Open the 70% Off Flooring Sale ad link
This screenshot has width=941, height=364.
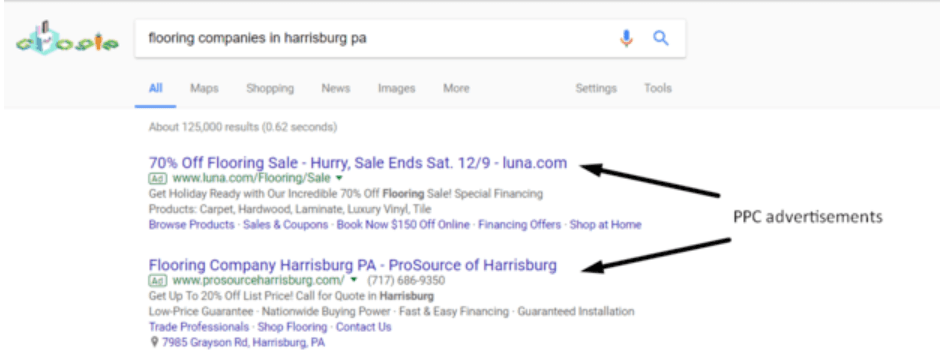pos(358,163)
